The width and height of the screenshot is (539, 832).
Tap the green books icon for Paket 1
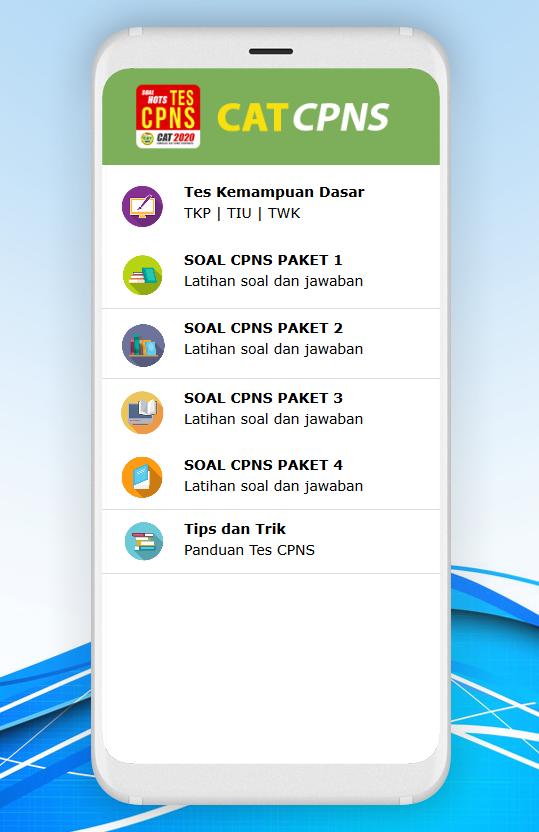[x=142, y=274]
